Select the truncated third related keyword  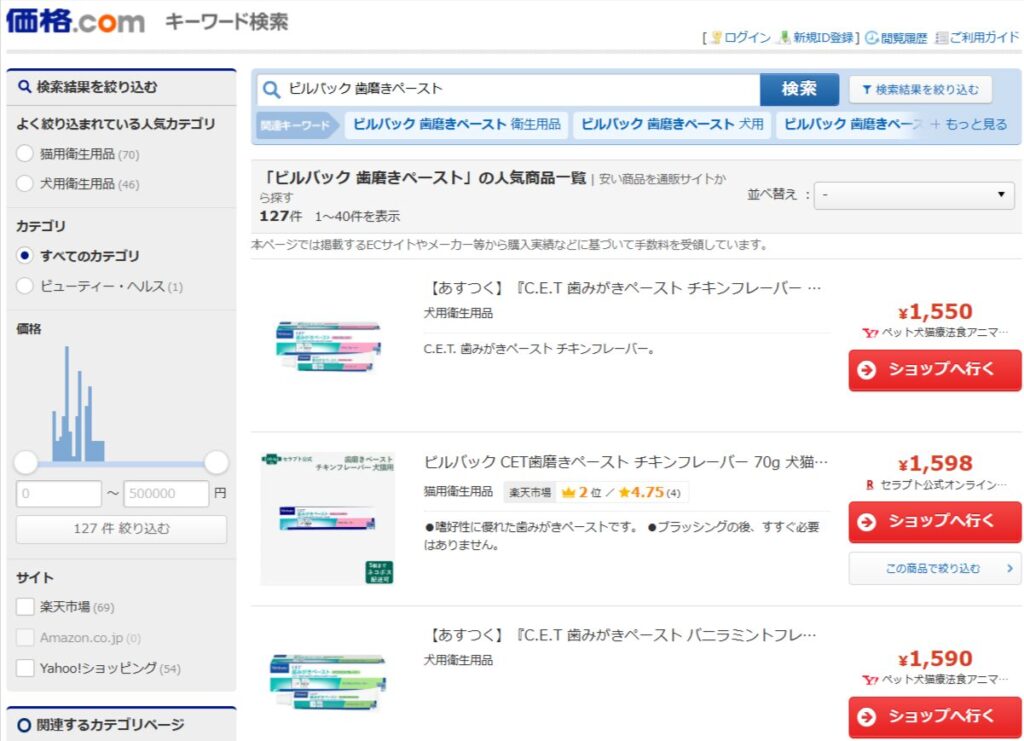[x=851, y=125]
